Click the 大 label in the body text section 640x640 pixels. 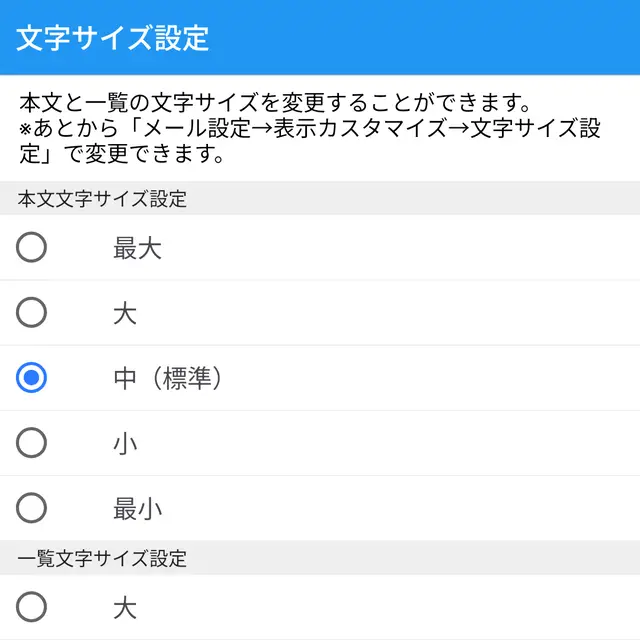pyautogui.click(x=125, y=313)
